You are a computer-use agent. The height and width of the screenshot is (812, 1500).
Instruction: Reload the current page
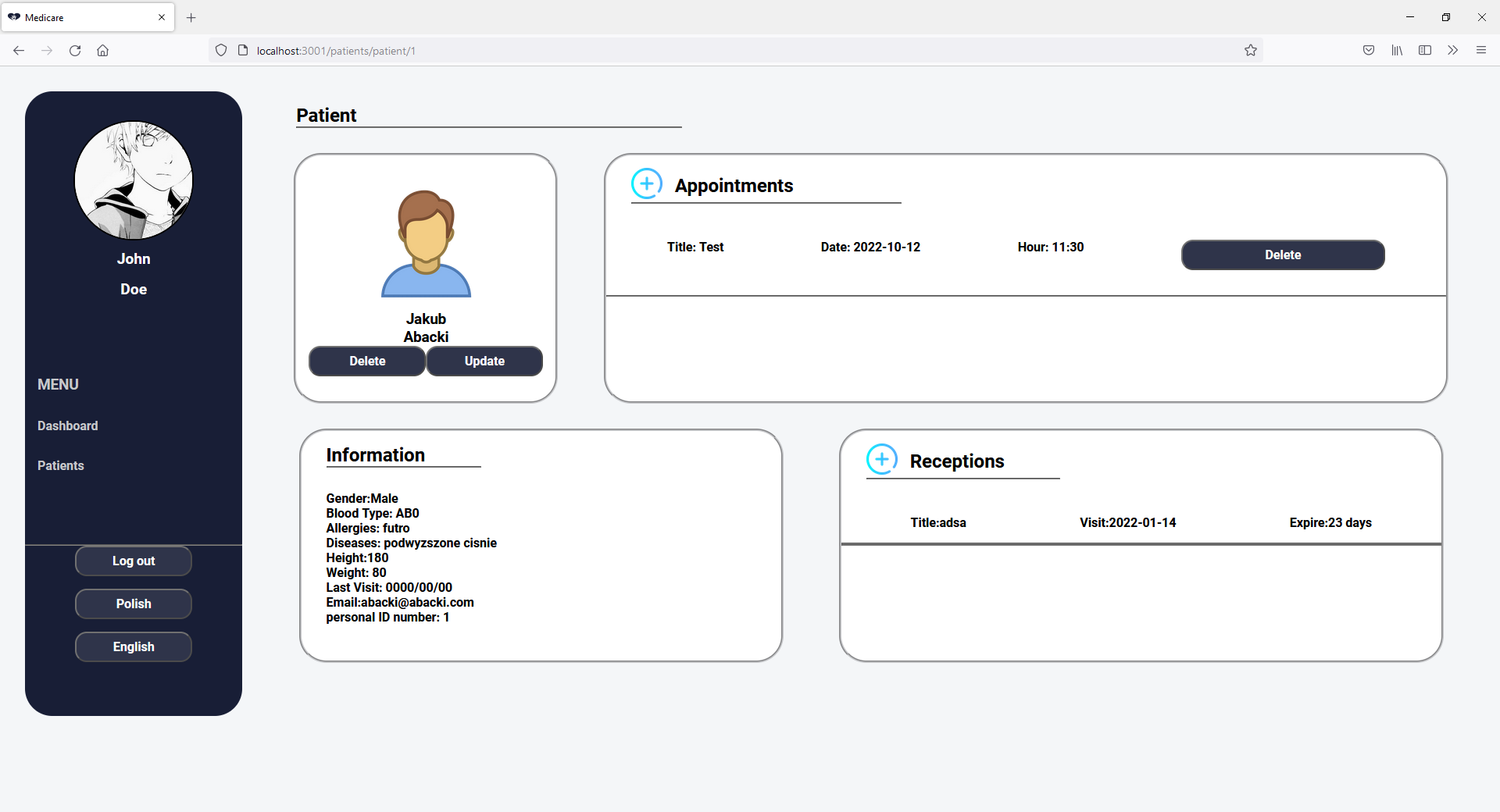coord(75,50)
